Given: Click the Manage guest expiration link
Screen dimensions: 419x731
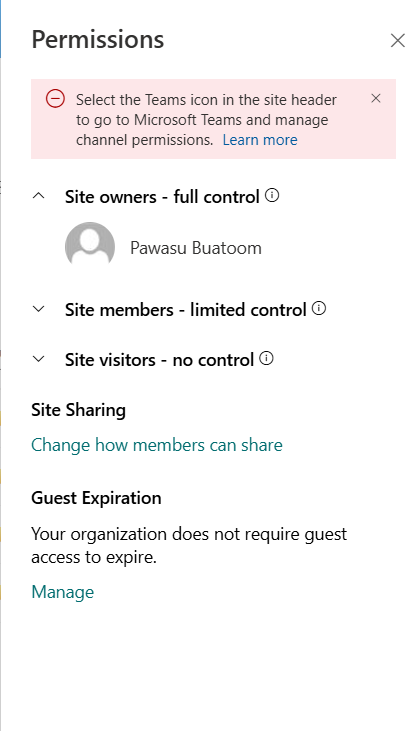Looking at the screenshot, I should [x=63, y=592].
